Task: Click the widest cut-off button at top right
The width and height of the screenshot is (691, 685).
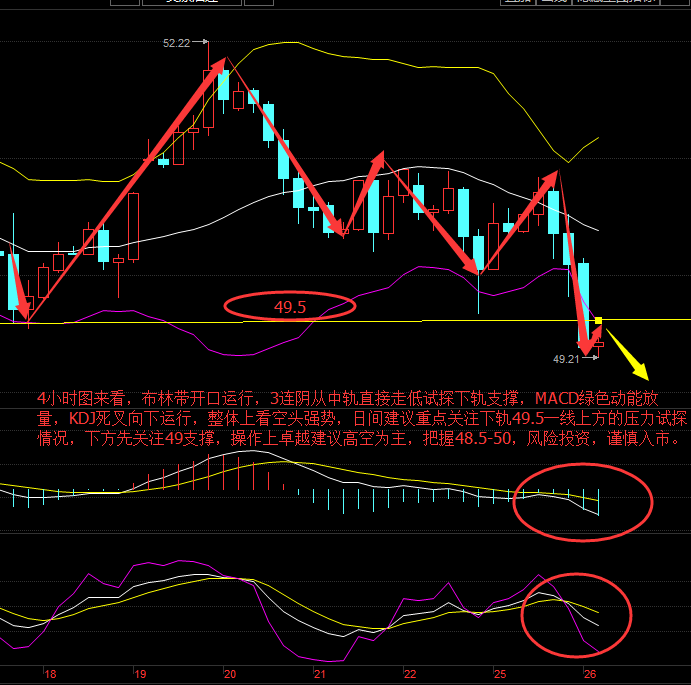Action: 615,3
